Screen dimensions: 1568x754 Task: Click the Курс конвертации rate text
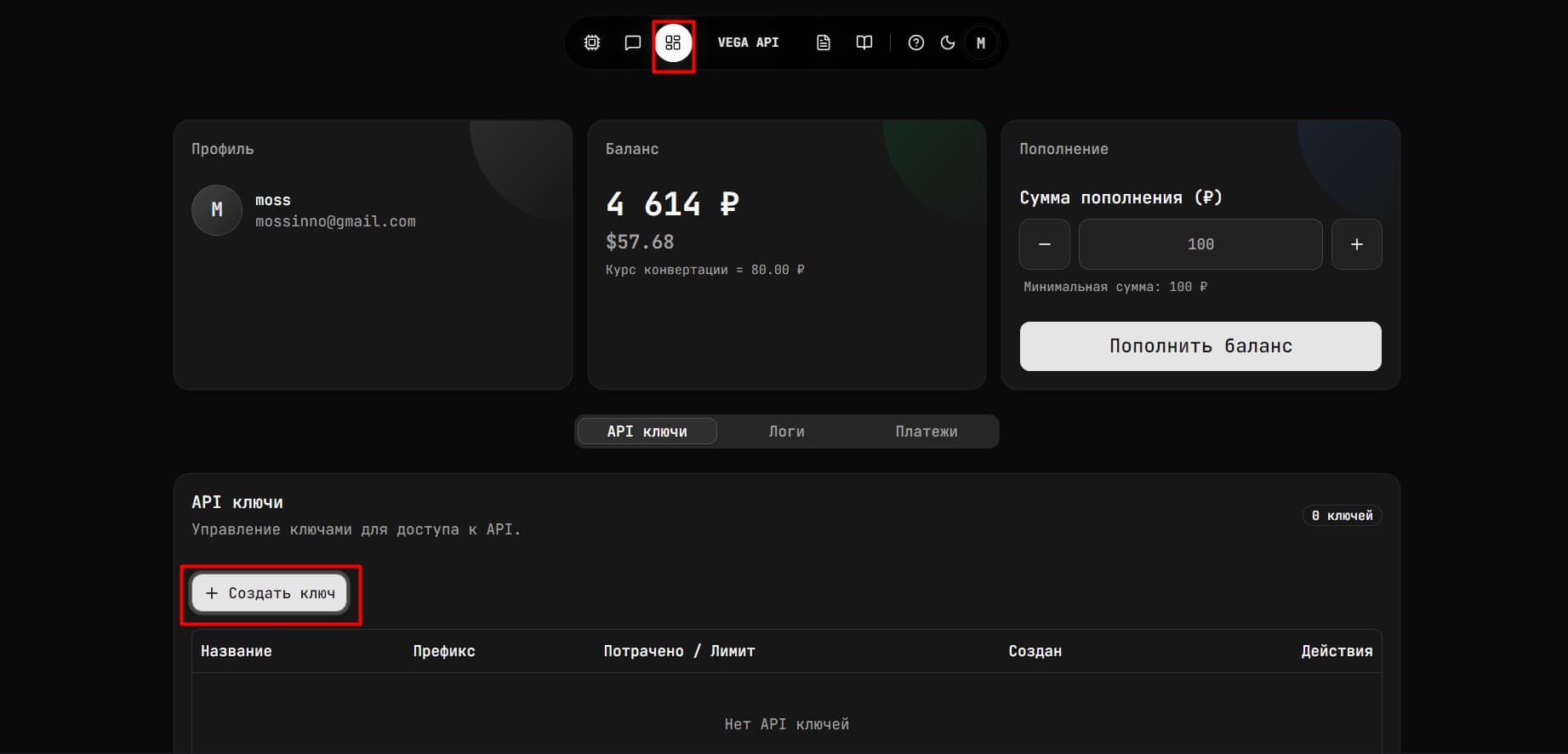[704, 270]
